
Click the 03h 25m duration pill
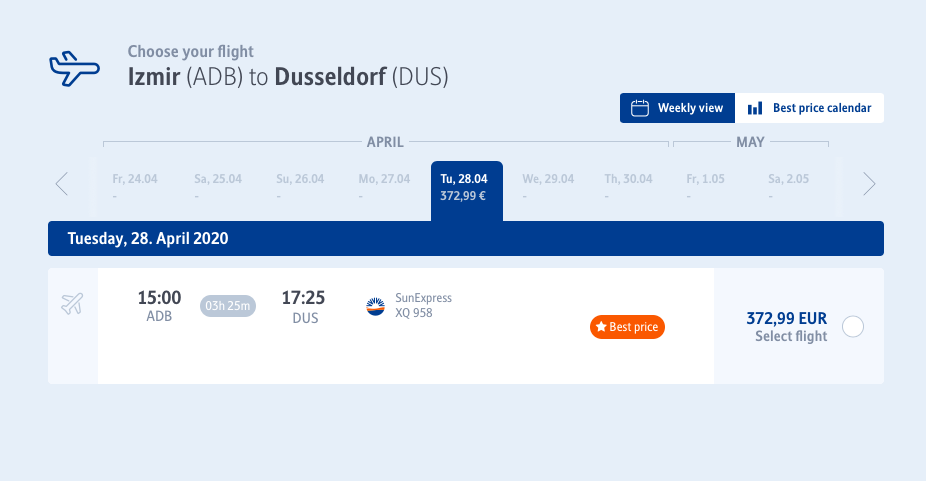click(x=227, y=306)
